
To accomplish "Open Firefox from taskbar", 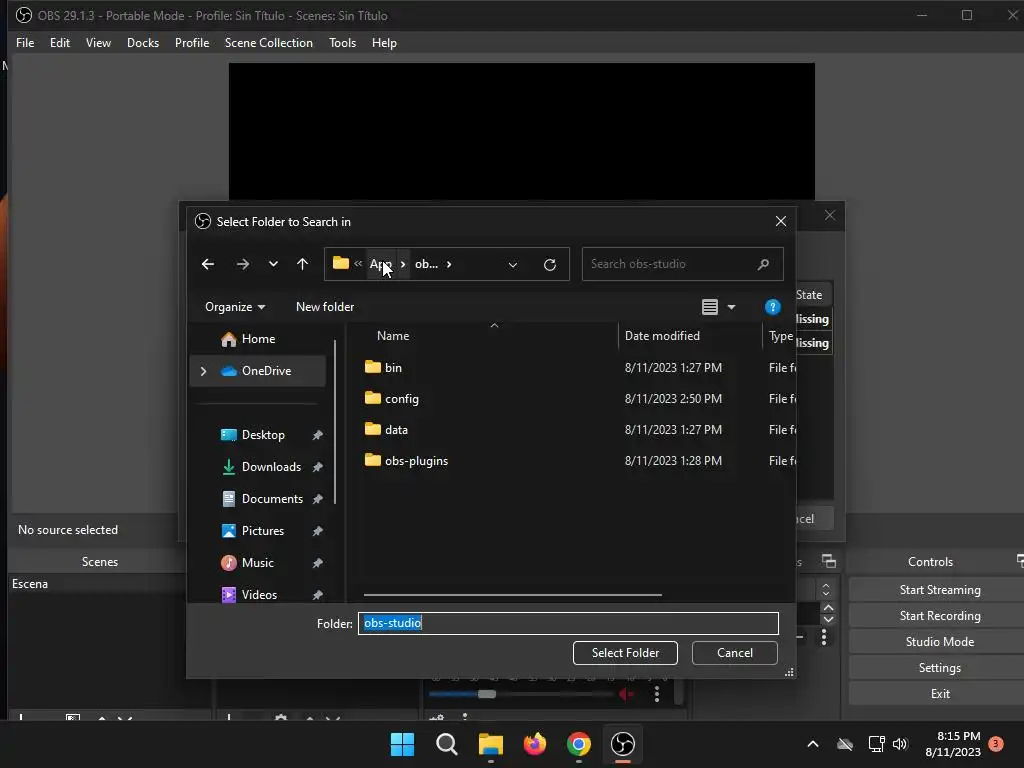I will pyautogui.click(x=535, y=744).
